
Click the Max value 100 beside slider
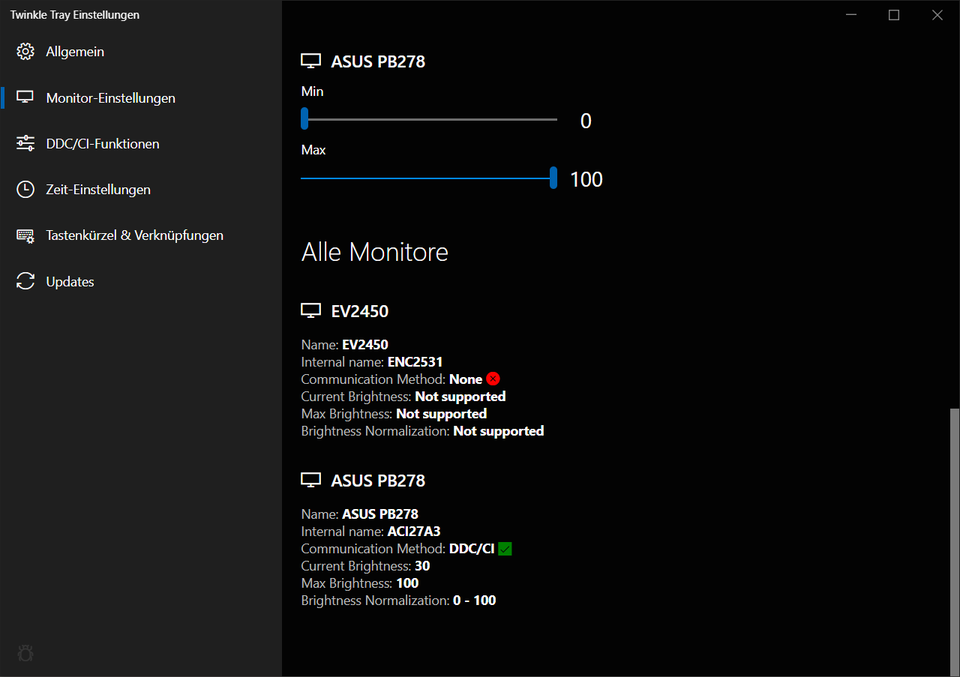587,179
